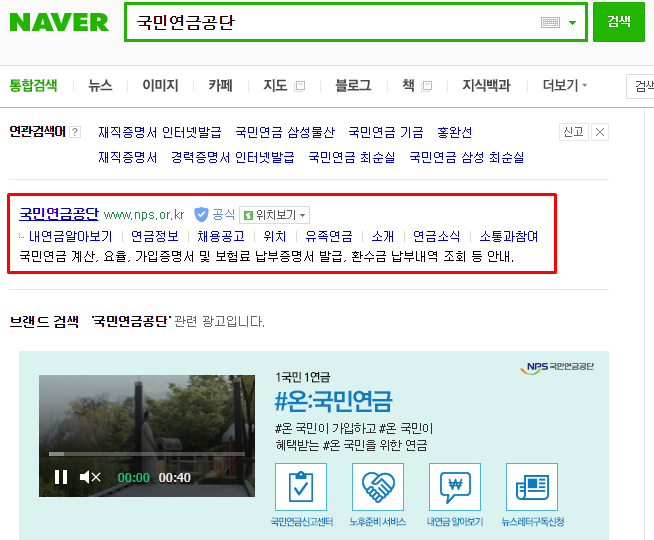Select the 통합검색 tab
The image size is (654, 540).
pyautogui.click(x=33, y=85)
